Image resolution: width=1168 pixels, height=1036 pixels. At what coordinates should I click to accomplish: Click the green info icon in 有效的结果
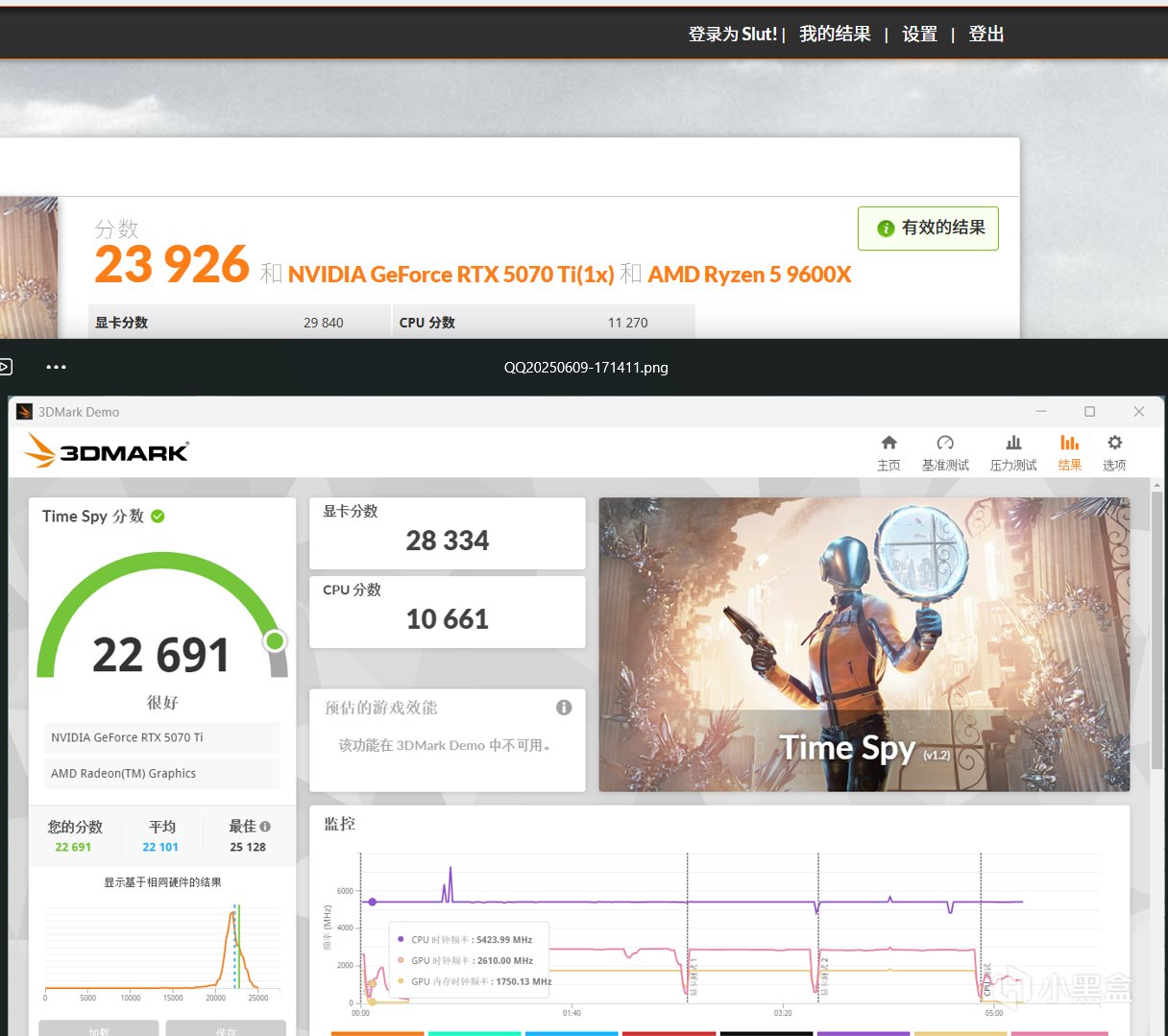coord(886,229)
